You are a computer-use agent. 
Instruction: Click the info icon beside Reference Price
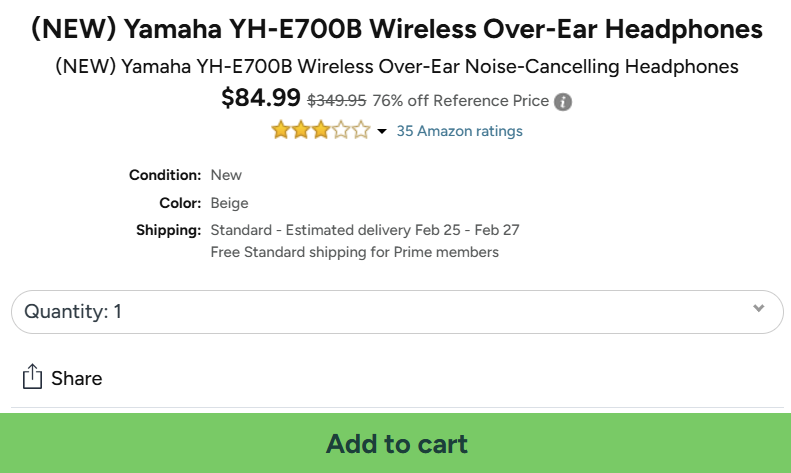(564, 101)
